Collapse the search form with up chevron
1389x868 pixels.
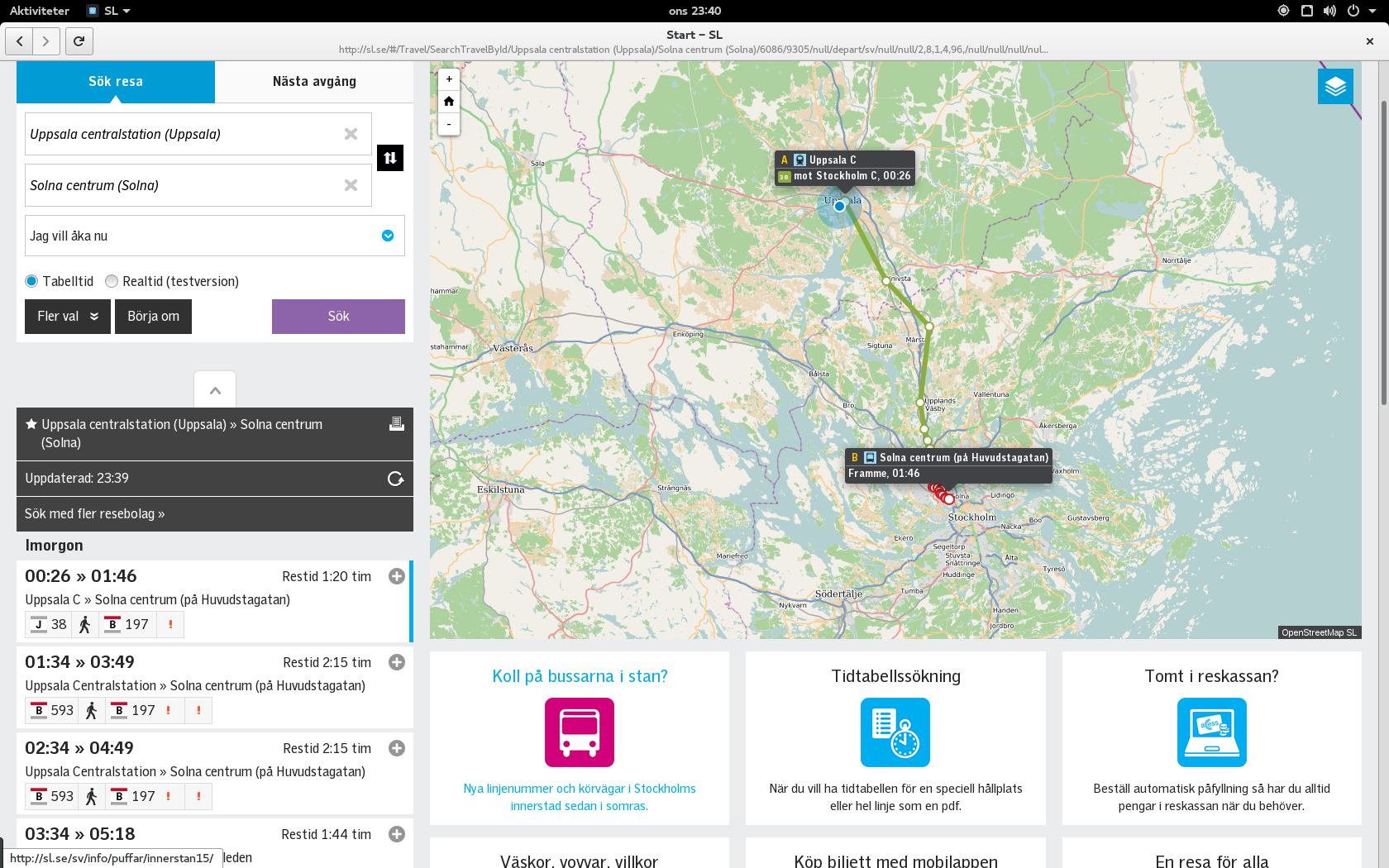215,390
